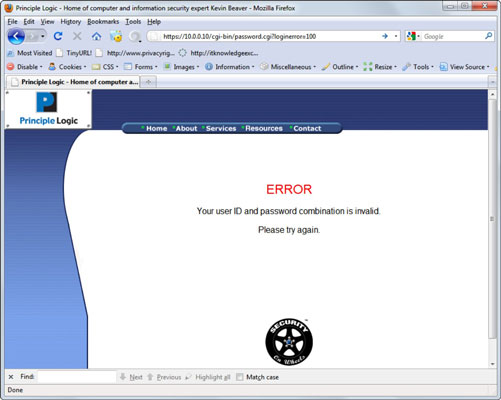
Task: Open the Cookies dropdown in toolbar
Action: pyautogui.click(x=67, y=67)
